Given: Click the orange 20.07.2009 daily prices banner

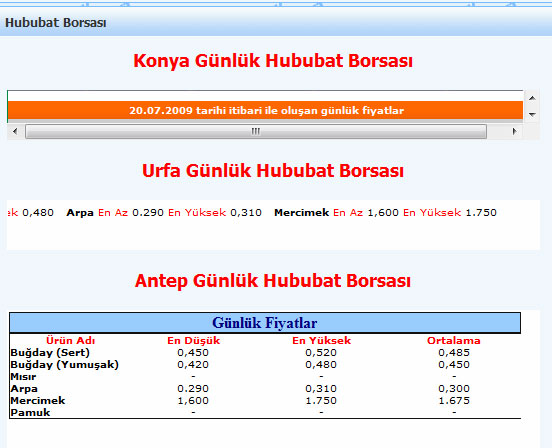Looking at the screenshot, I should point(265,111).
